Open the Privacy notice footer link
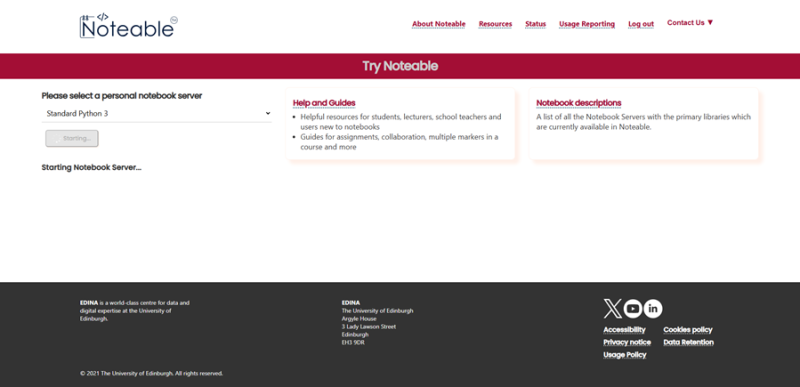 pos(627,342)
